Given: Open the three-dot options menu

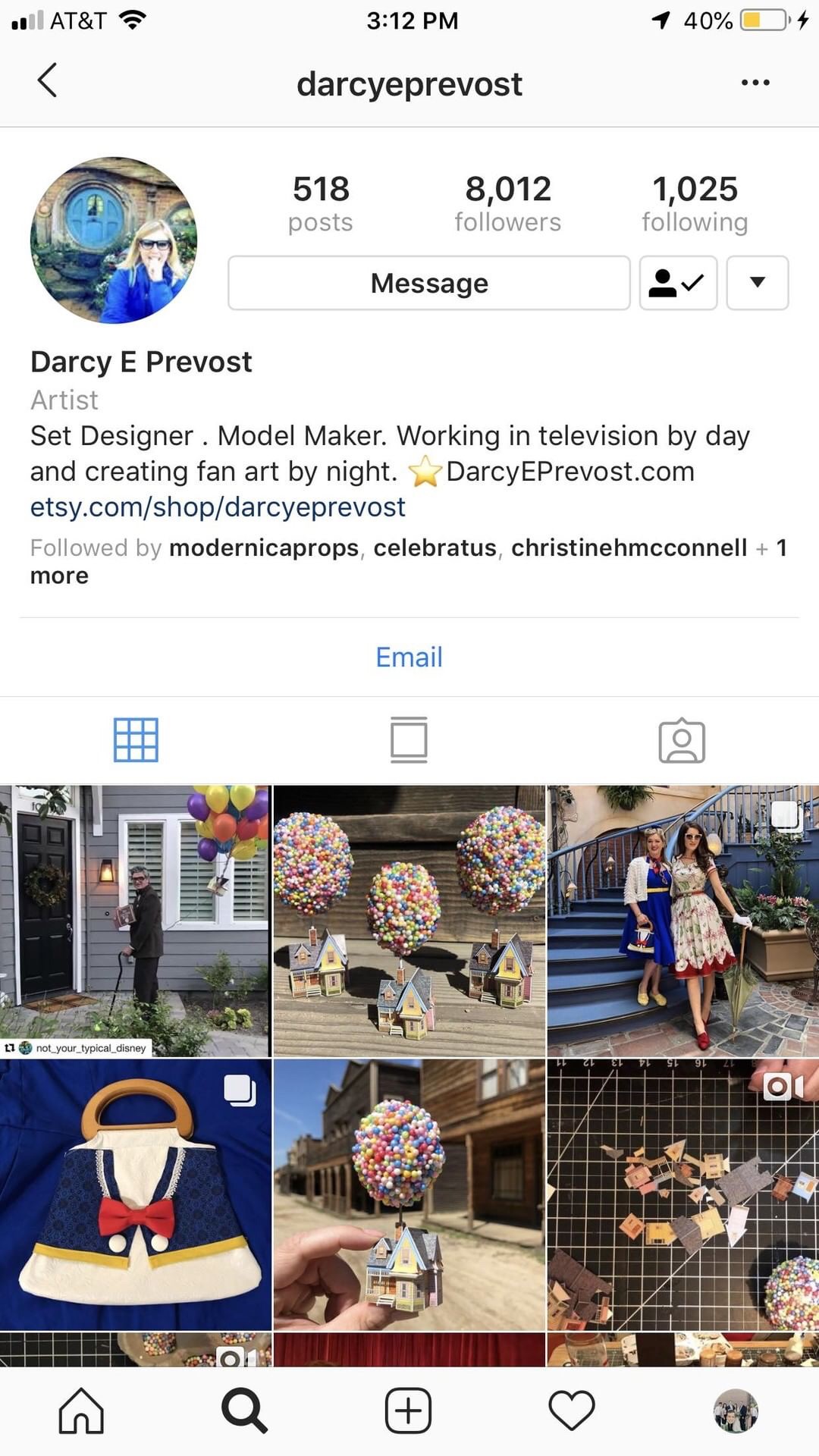Looking at the screenshot, I should tap(755, 83).
